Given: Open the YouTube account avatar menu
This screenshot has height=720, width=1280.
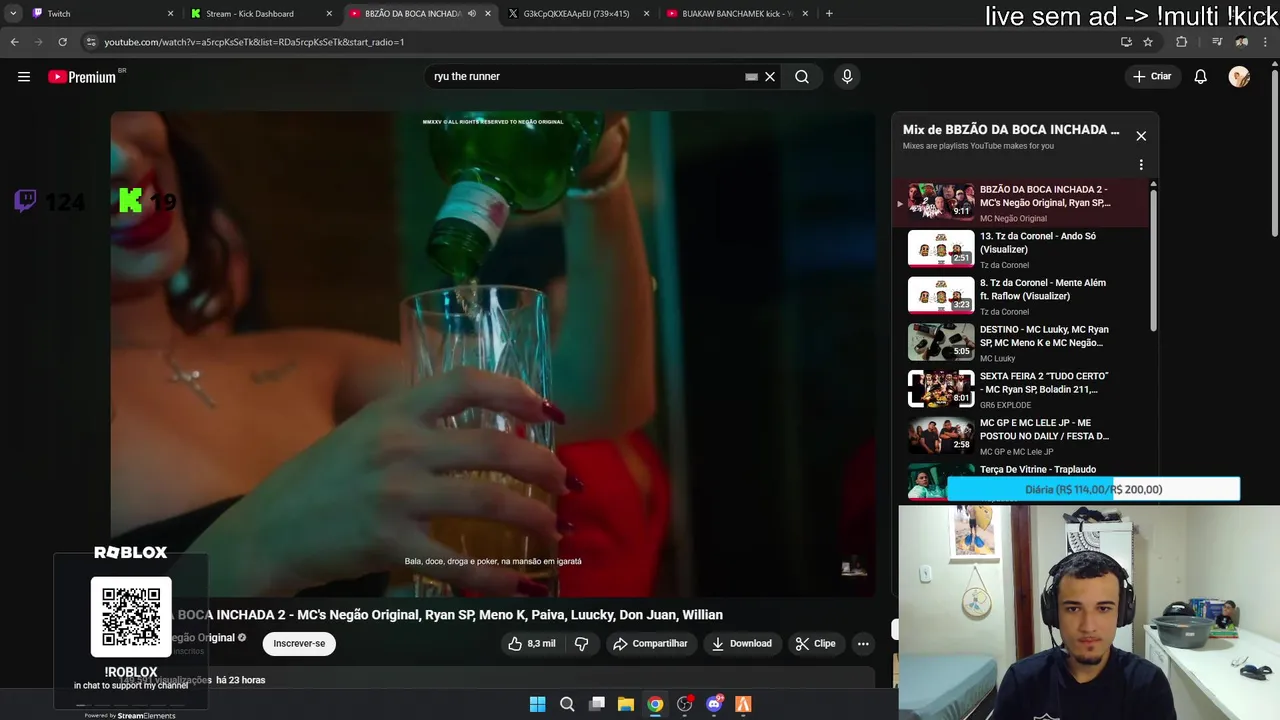Looking at the screenshot, I should (1239, 77).
